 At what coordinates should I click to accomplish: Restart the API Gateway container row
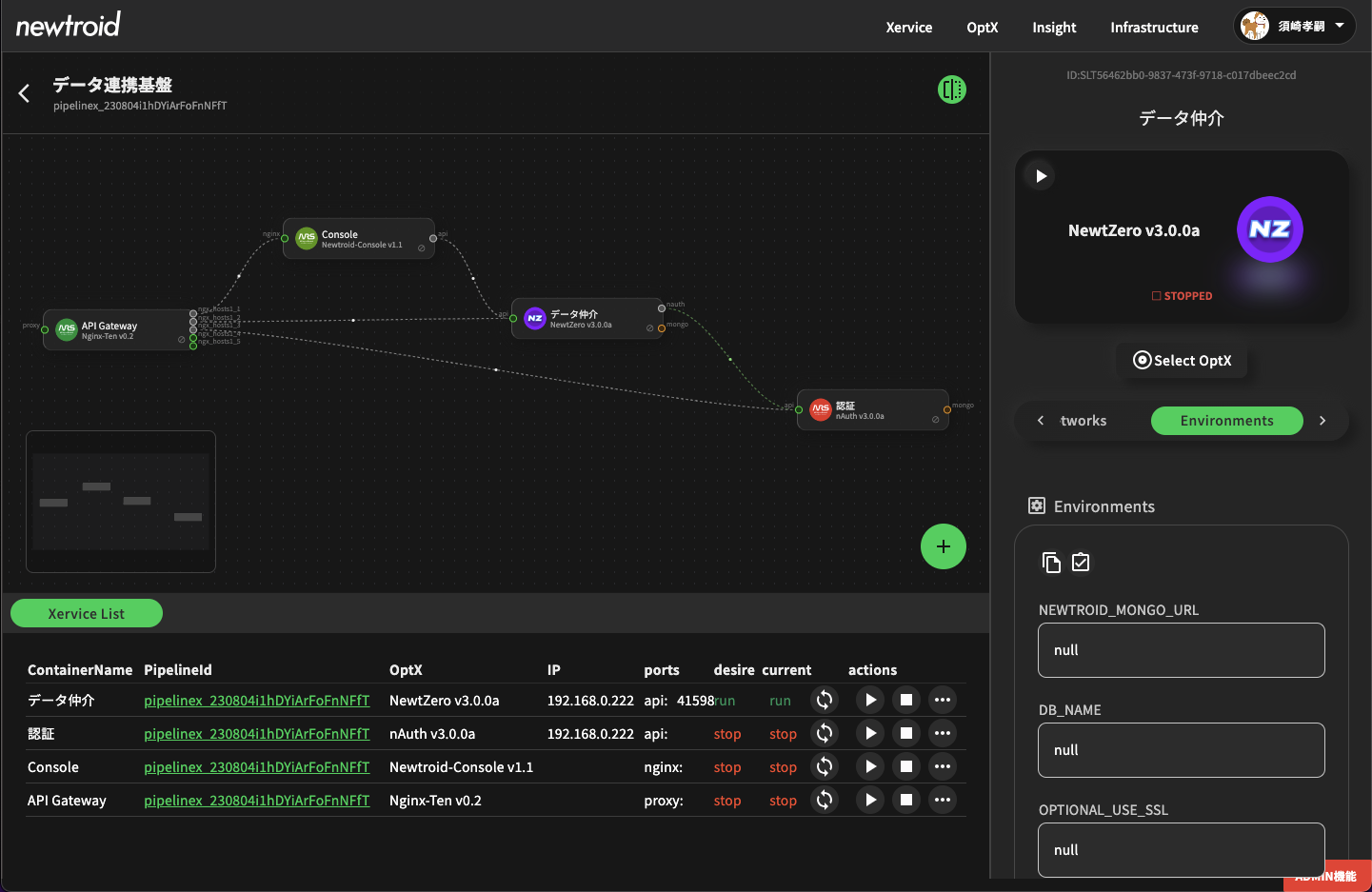click(825, 800)
